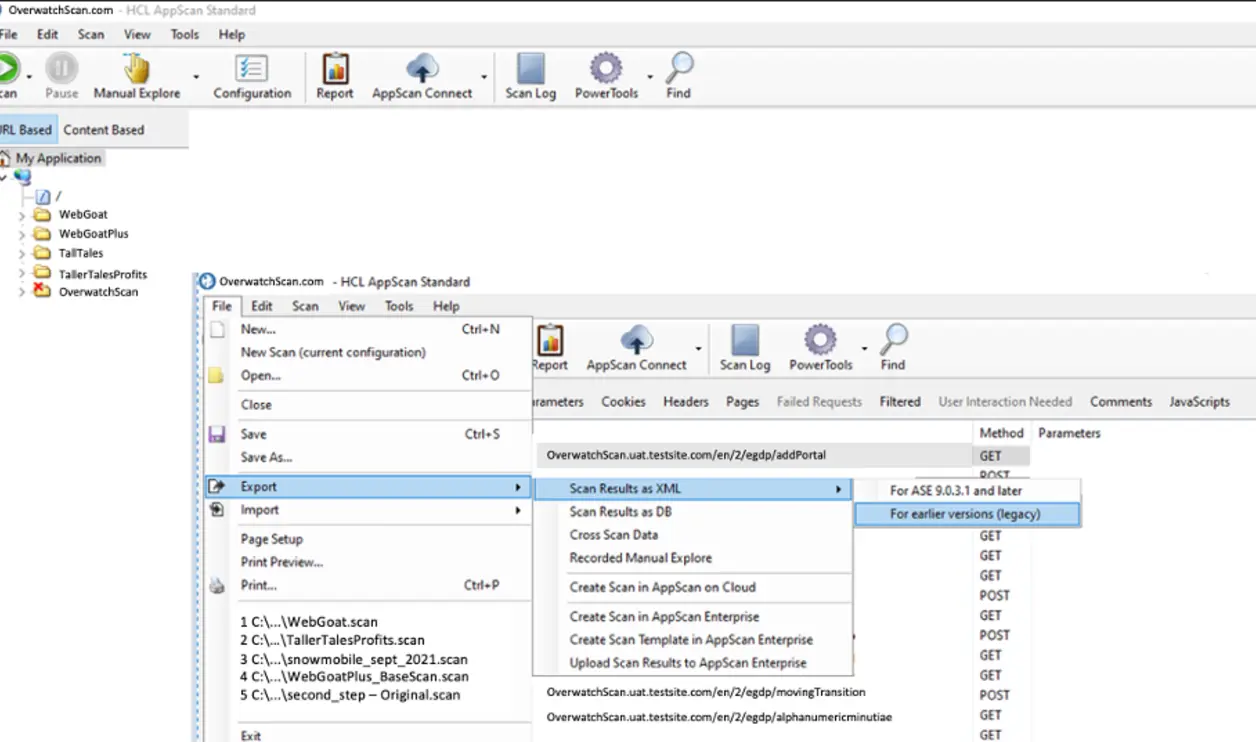Click the PowerTools gear icon in top toolbar
The image size is (1256, 742).
tap(606, 69)
